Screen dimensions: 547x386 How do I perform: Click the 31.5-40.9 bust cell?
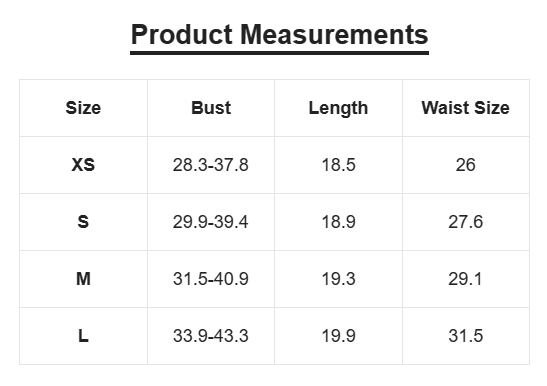pyautogui.click(x=211, y=279)
